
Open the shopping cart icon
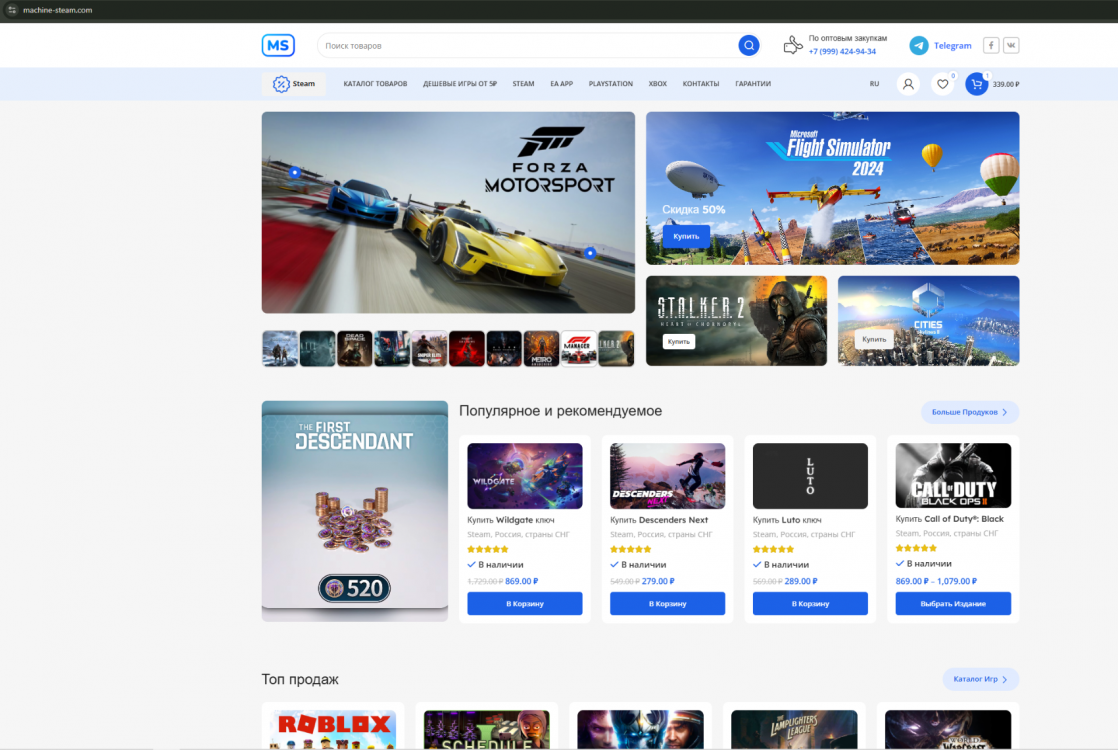pyautogui.click(x=976, y=84)
